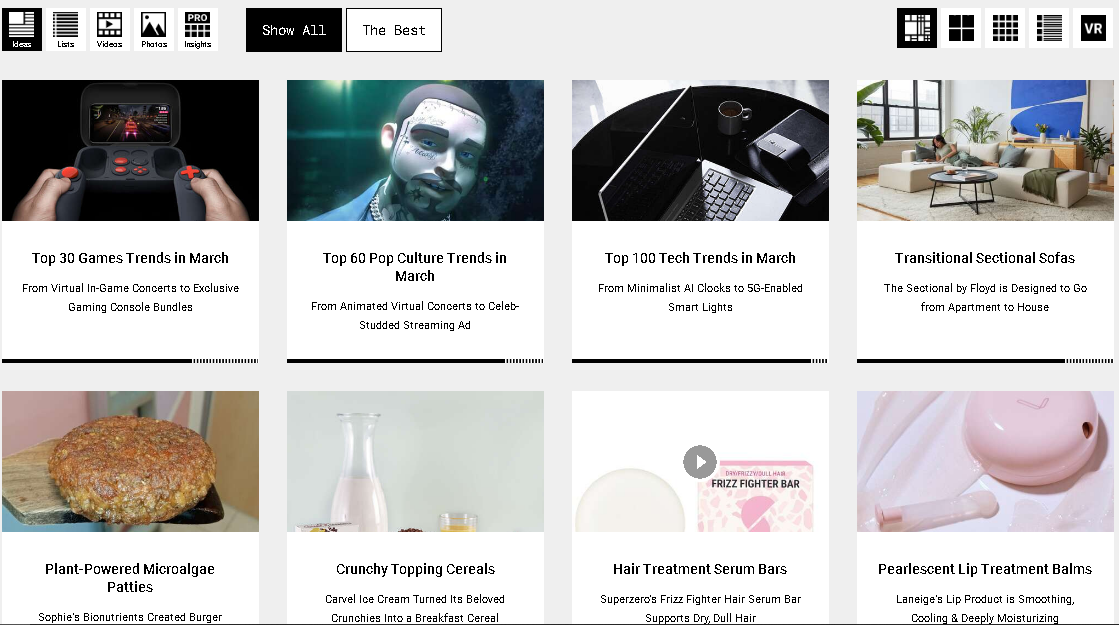Switch to the small dense grid layout
1119x625 pixels.
pyautogui.click(x=1005, y=29)
